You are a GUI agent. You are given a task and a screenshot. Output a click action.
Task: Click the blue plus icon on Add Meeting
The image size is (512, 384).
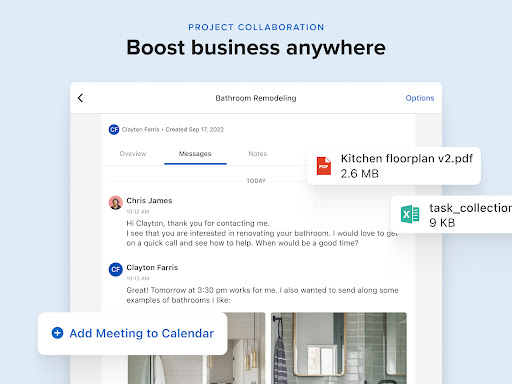[57, 333]
